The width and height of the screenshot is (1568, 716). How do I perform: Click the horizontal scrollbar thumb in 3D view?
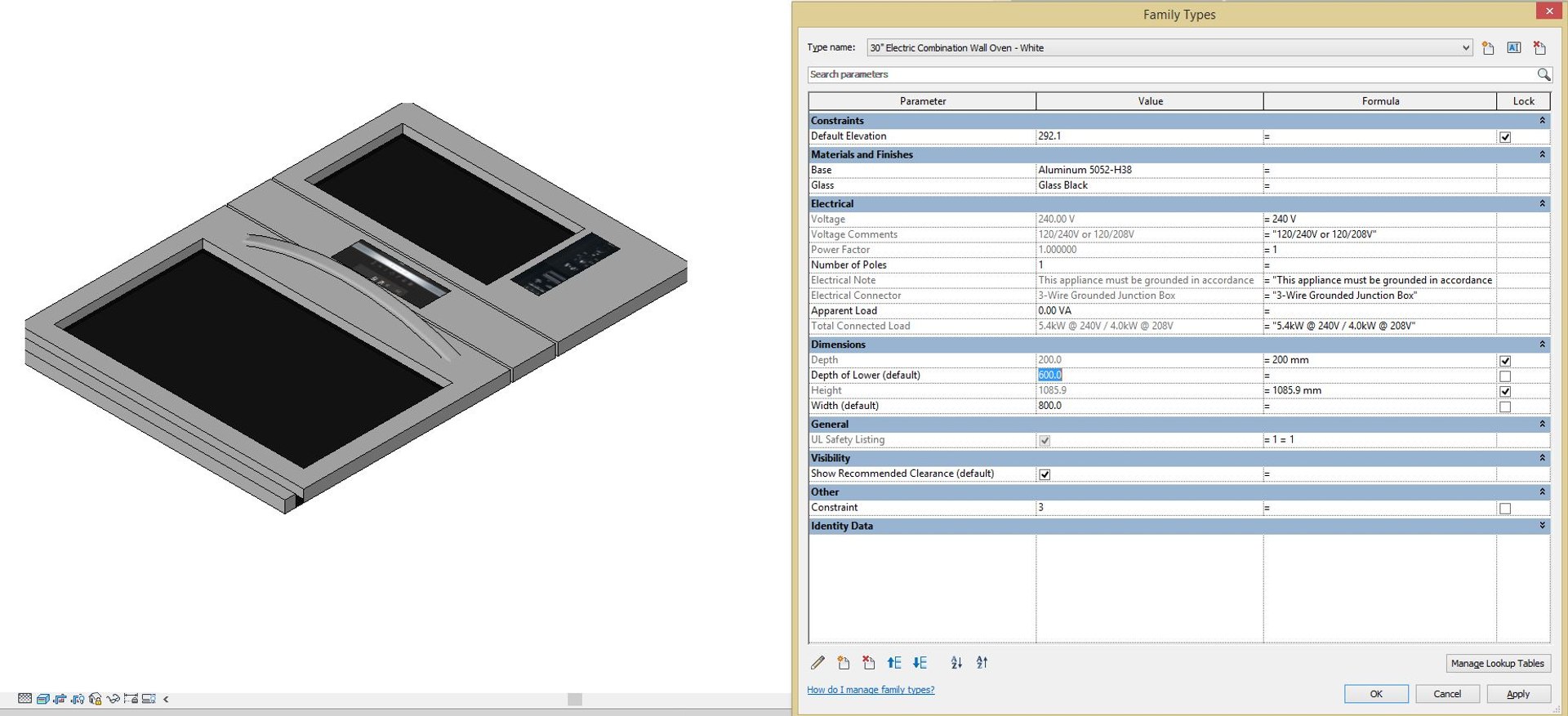575,699
